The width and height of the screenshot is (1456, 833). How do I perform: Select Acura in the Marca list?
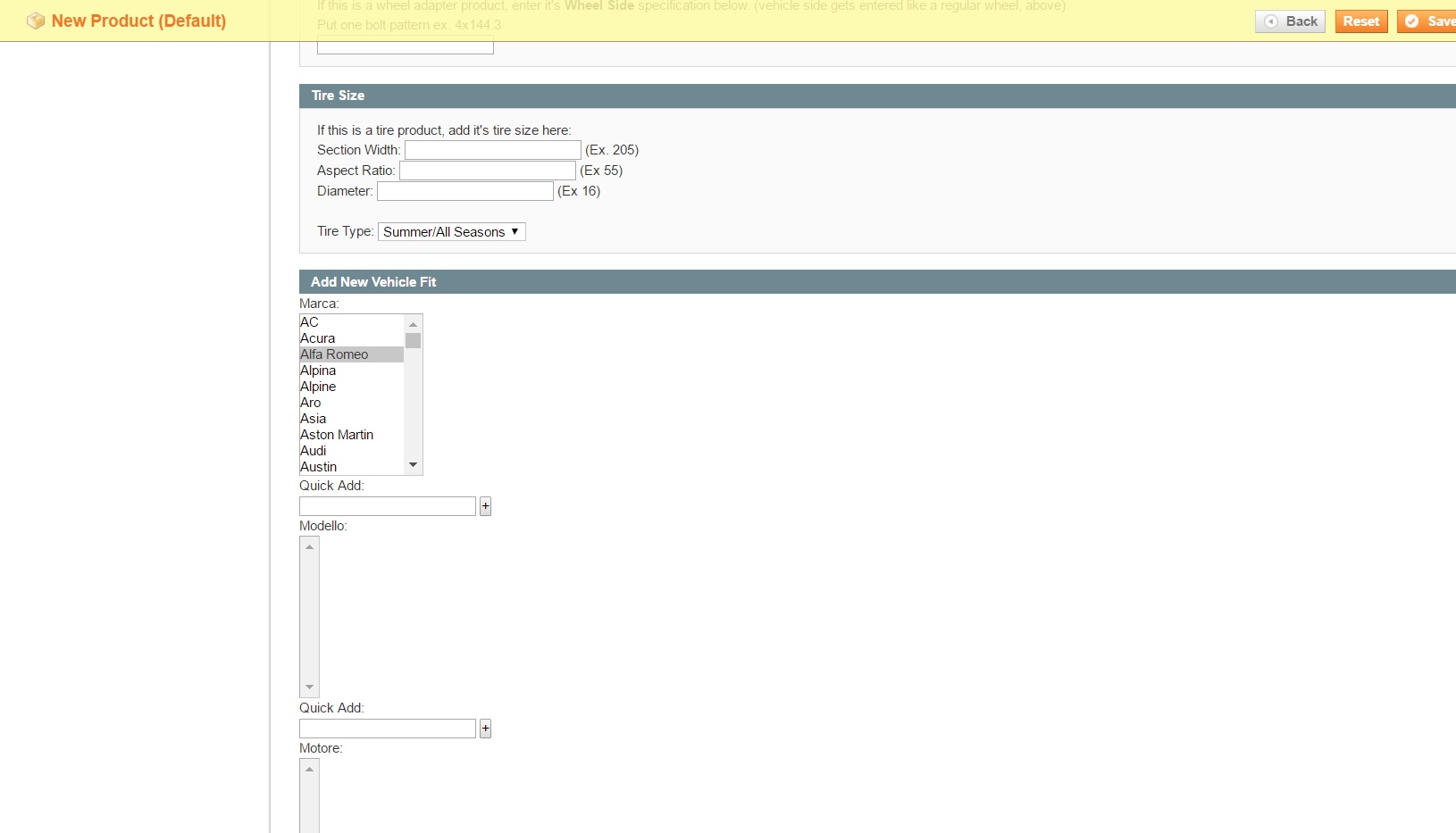[317, 338]
